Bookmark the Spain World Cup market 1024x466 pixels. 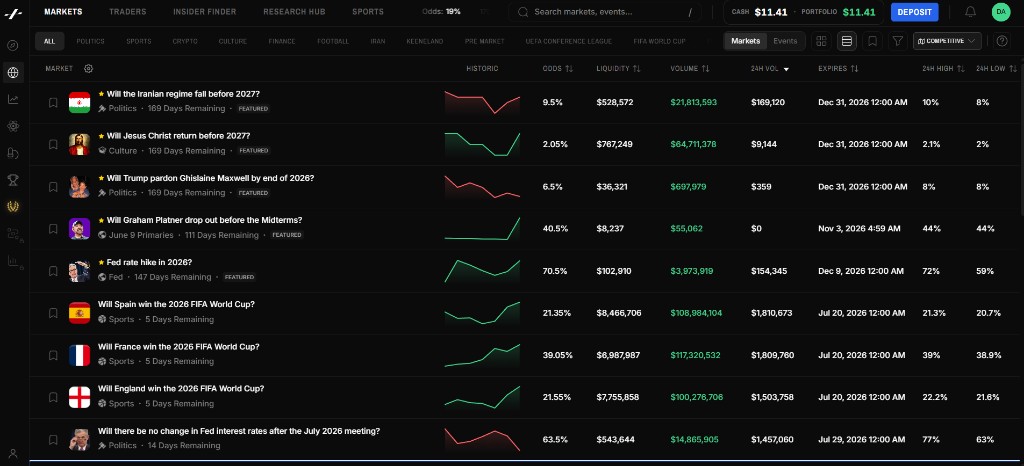click(x=53, y=313)
